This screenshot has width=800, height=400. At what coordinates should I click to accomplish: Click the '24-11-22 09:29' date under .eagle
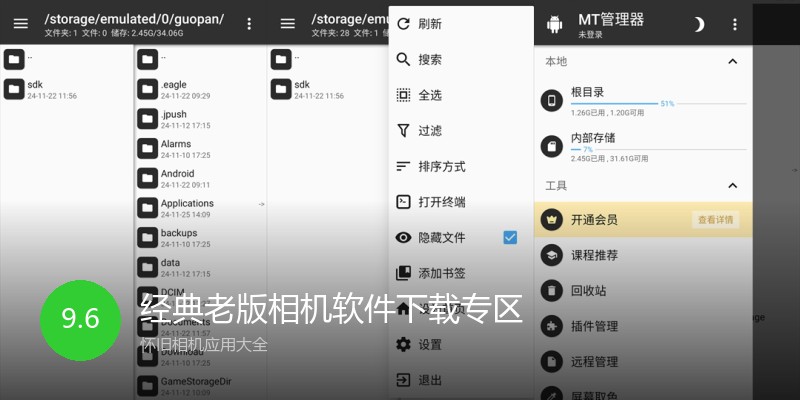click(185, 96)
